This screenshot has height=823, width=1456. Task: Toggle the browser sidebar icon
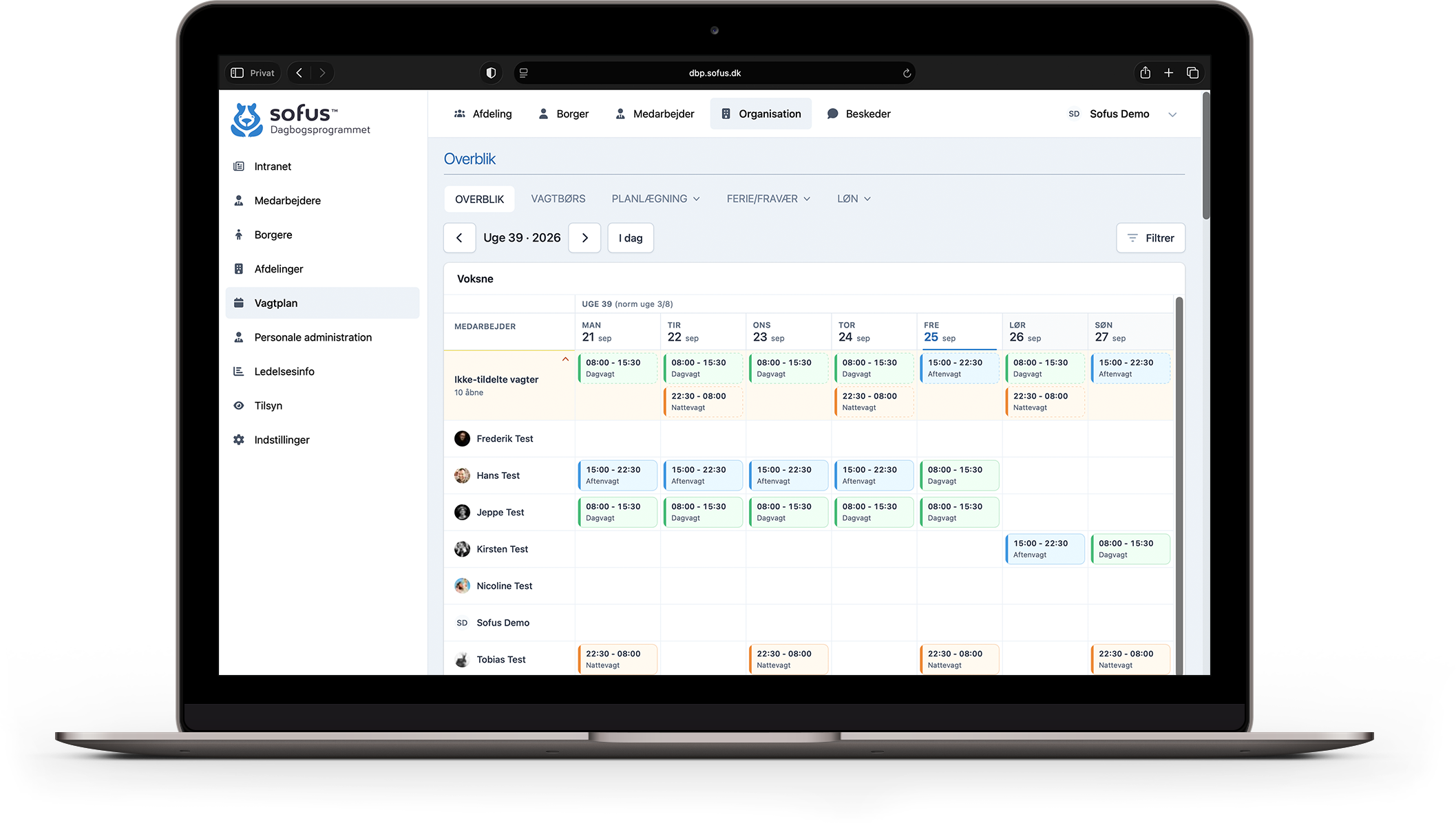(x=238, y=73)
